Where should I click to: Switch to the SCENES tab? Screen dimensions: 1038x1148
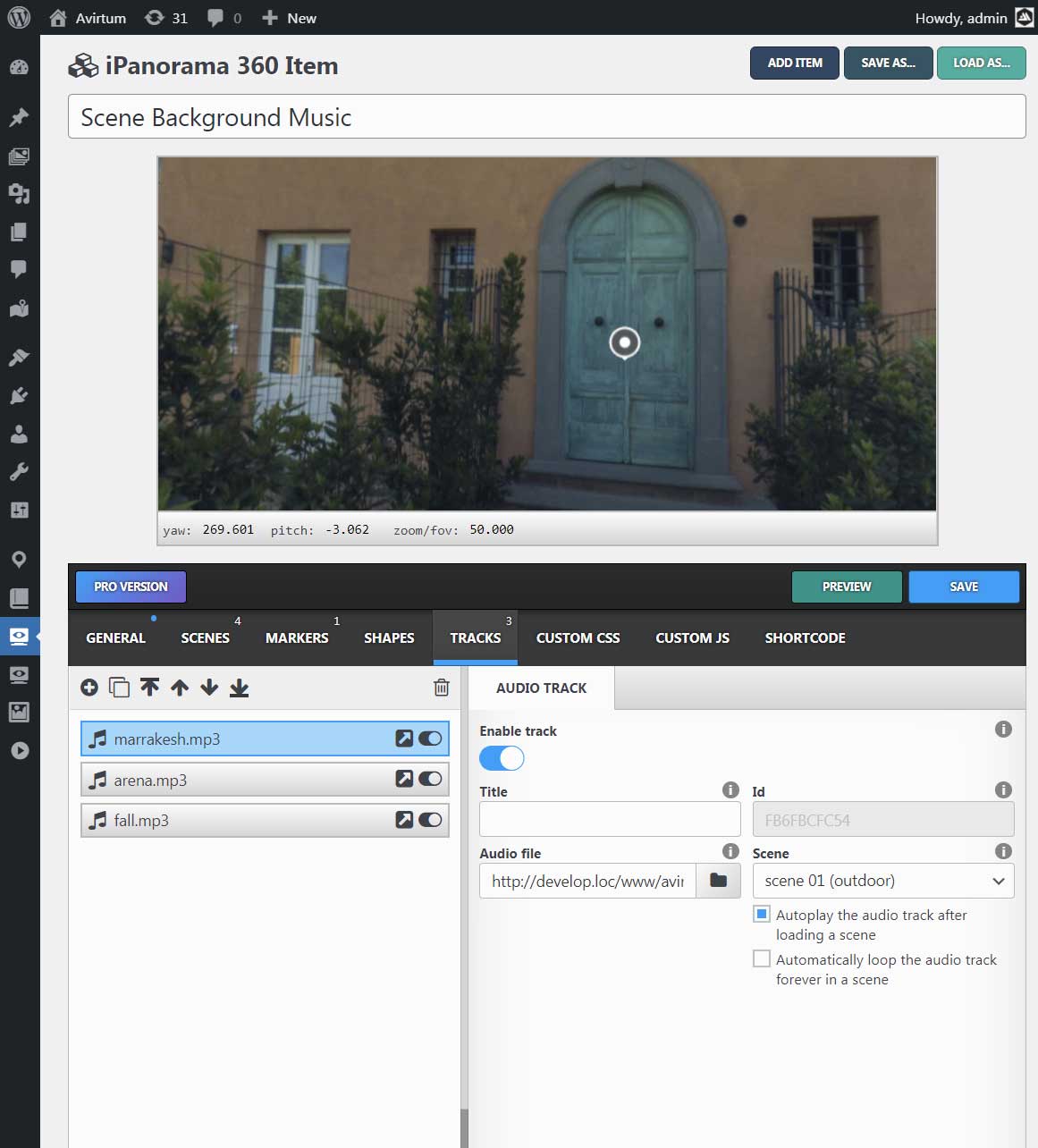(206, 637)
